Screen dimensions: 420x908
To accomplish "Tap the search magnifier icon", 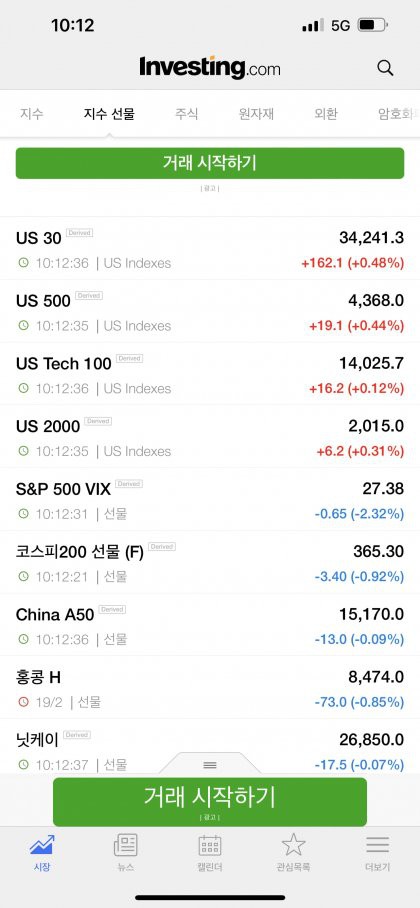I will [385, 68].
